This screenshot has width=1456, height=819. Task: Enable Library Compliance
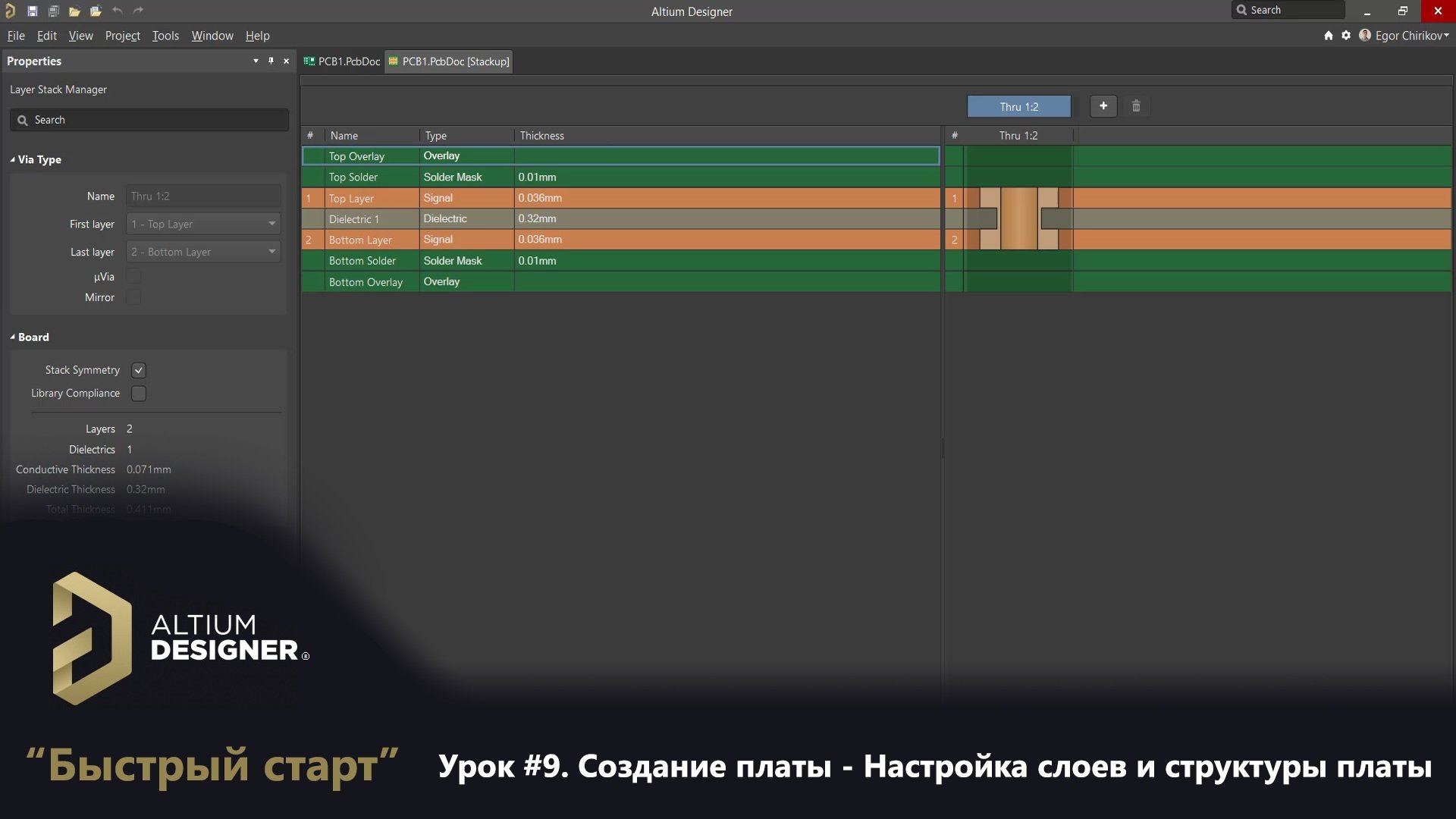click(138, 393)
